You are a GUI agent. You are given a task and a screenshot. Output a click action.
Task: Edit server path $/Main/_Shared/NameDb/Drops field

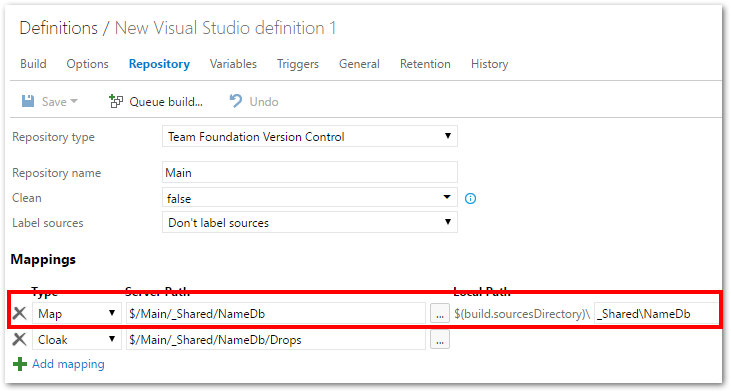(276, 339)
